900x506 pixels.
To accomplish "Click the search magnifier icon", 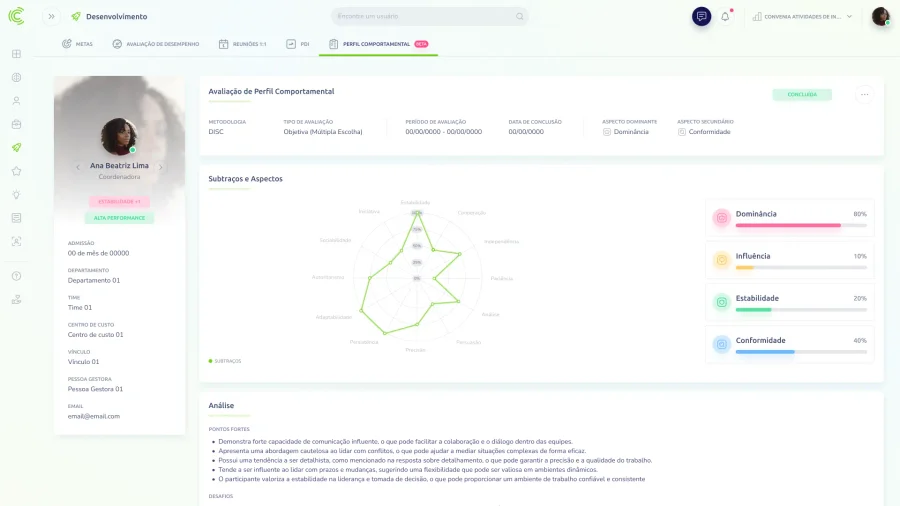I will [x=519, y=16].
